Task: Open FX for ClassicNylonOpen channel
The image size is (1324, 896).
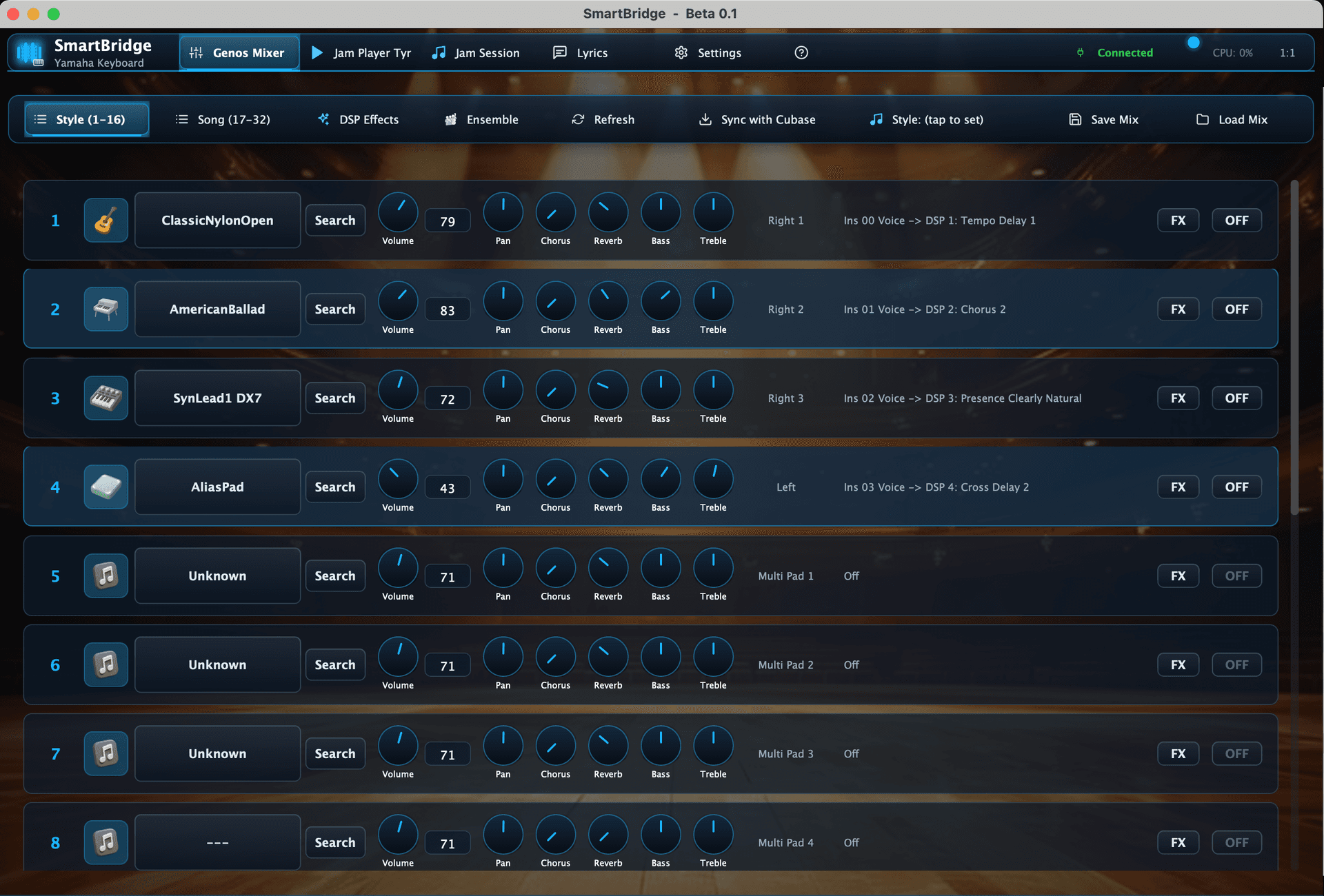Action: coord(1178,221)
